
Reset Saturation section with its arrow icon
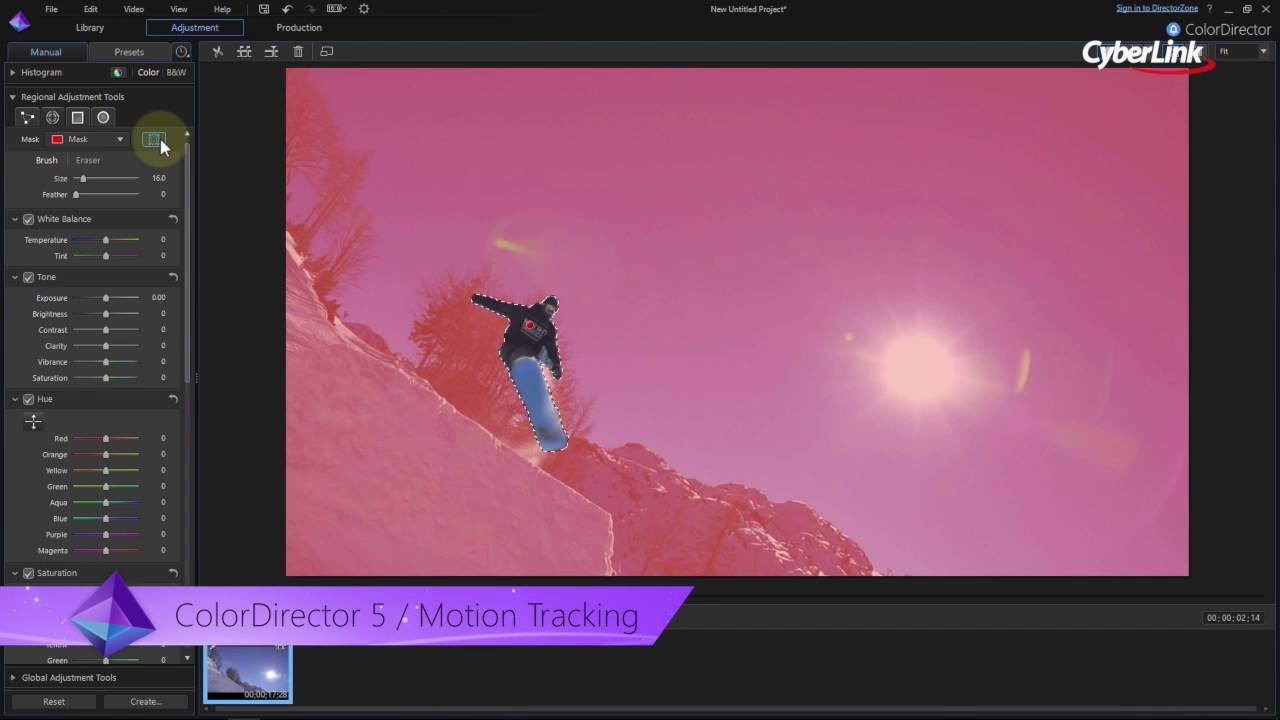[173, 573]
